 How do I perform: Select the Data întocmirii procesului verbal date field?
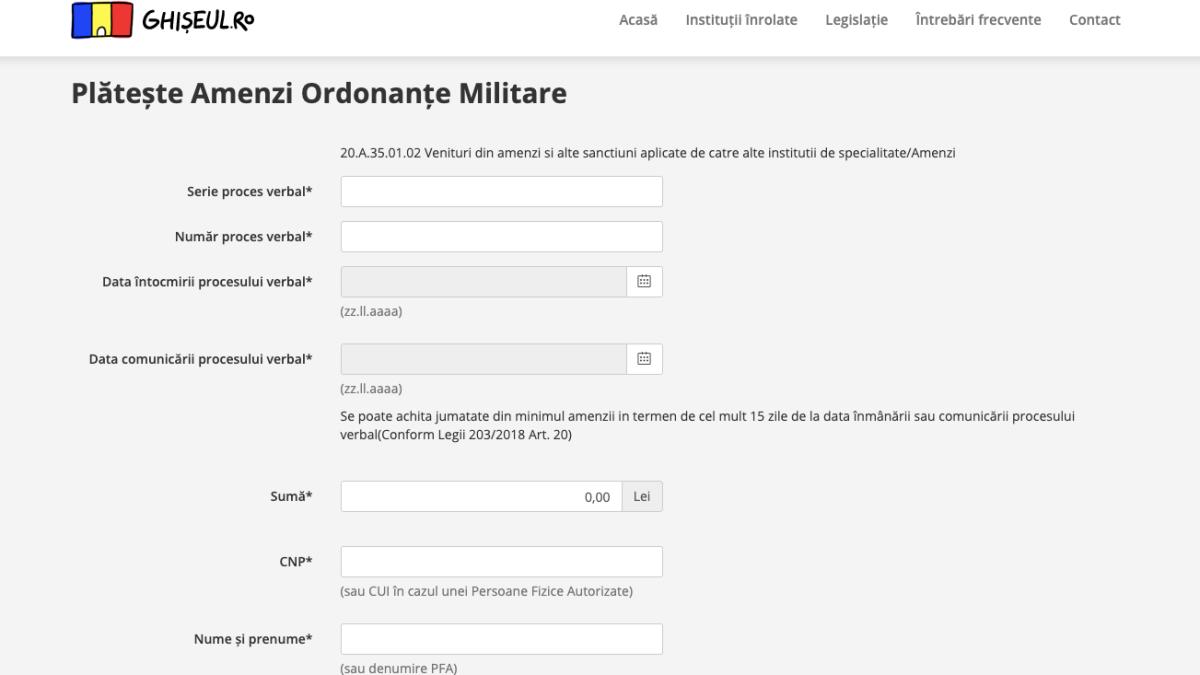pos(483,282)
